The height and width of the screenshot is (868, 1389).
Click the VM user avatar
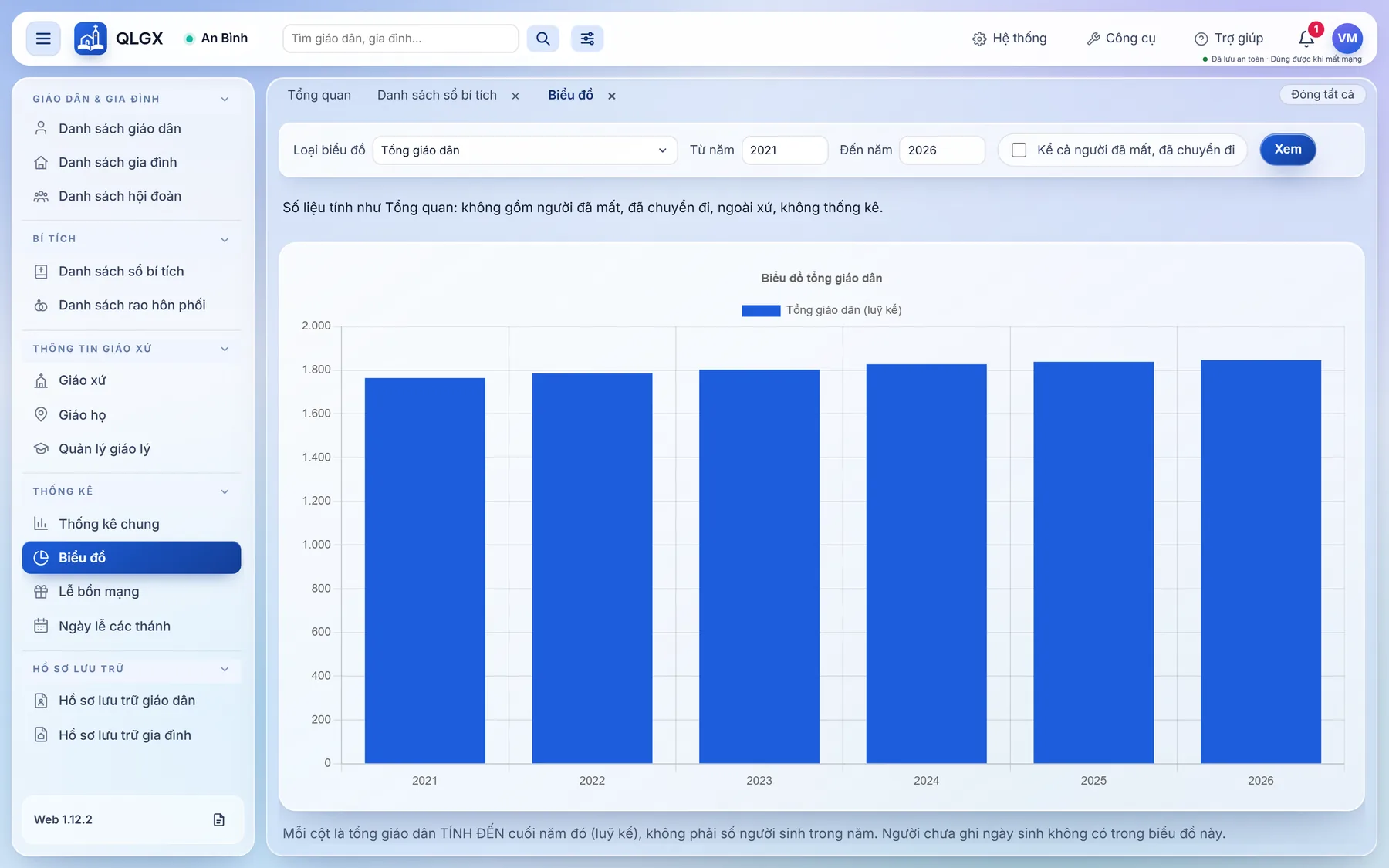pos(1347,39)
